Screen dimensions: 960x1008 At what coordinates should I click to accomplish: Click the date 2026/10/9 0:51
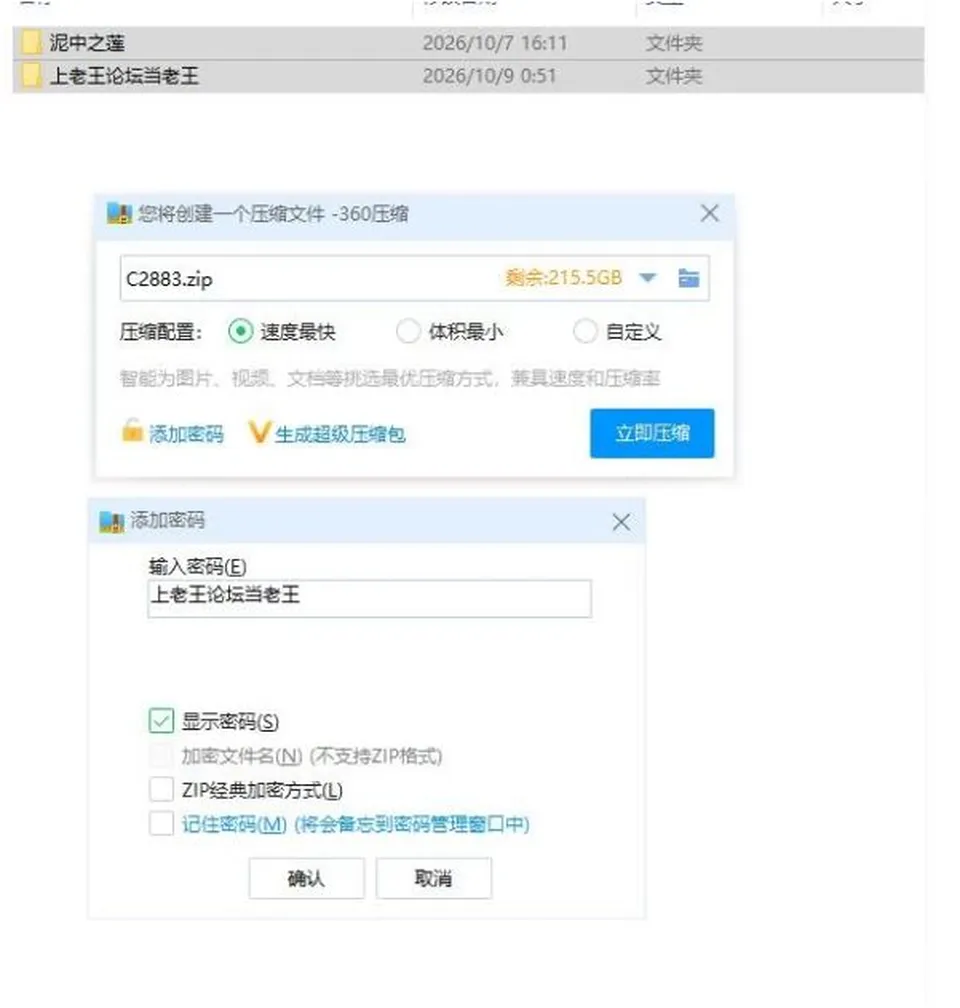click(x=489, y=76)
